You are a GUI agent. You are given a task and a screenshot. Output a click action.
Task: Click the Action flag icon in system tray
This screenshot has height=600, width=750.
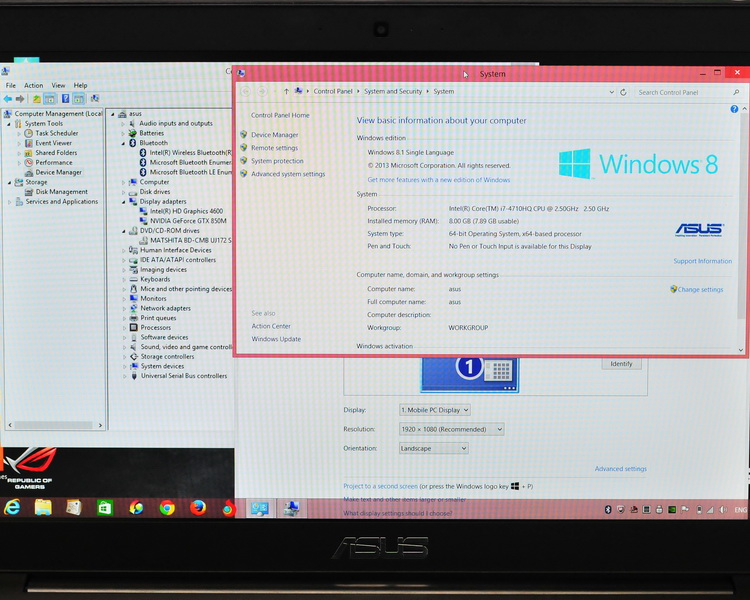(685, 510)
